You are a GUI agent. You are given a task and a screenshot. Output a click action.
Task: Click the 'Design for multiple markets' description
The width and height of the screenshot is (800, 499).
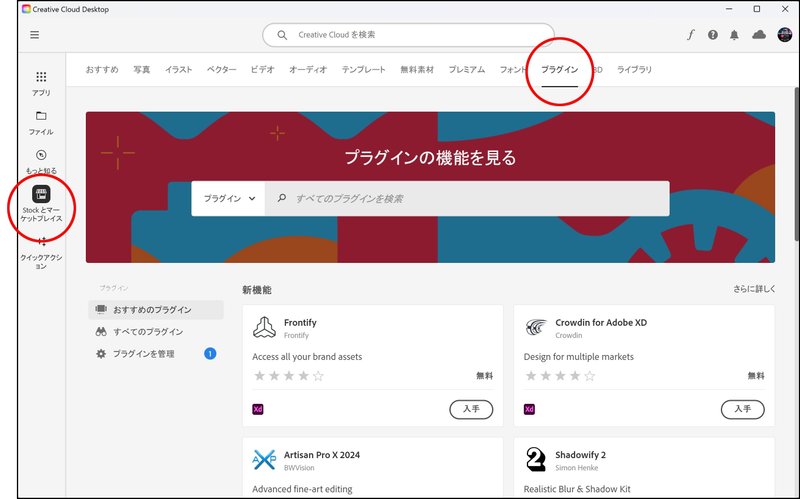coord(579,357)
